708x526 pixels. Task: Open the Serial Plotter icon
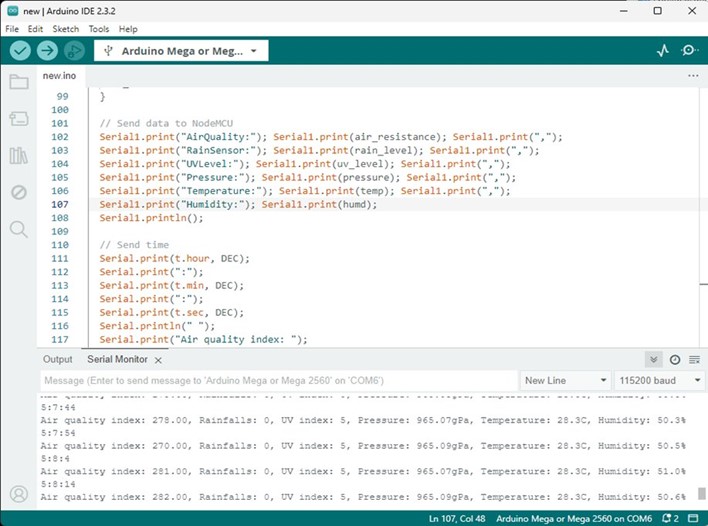click(x=662, y=51)
